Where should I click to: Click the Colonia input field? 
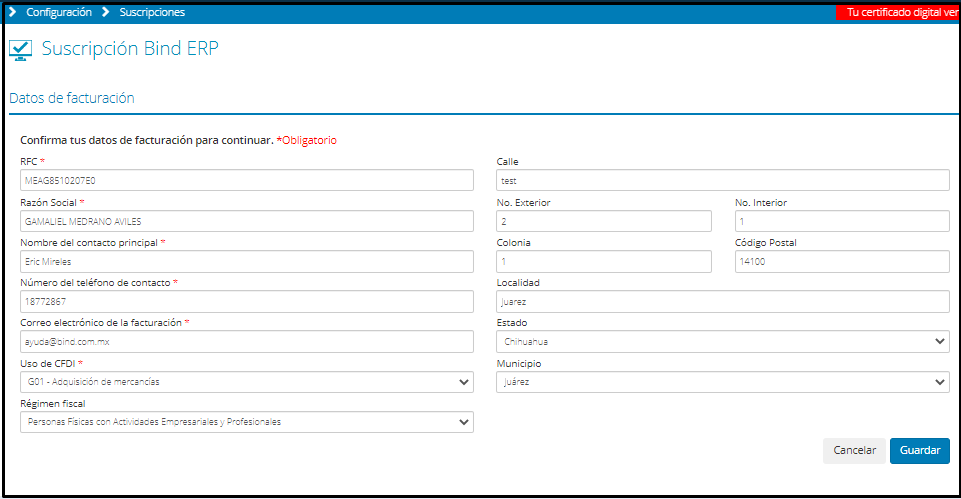pos(604,262)
